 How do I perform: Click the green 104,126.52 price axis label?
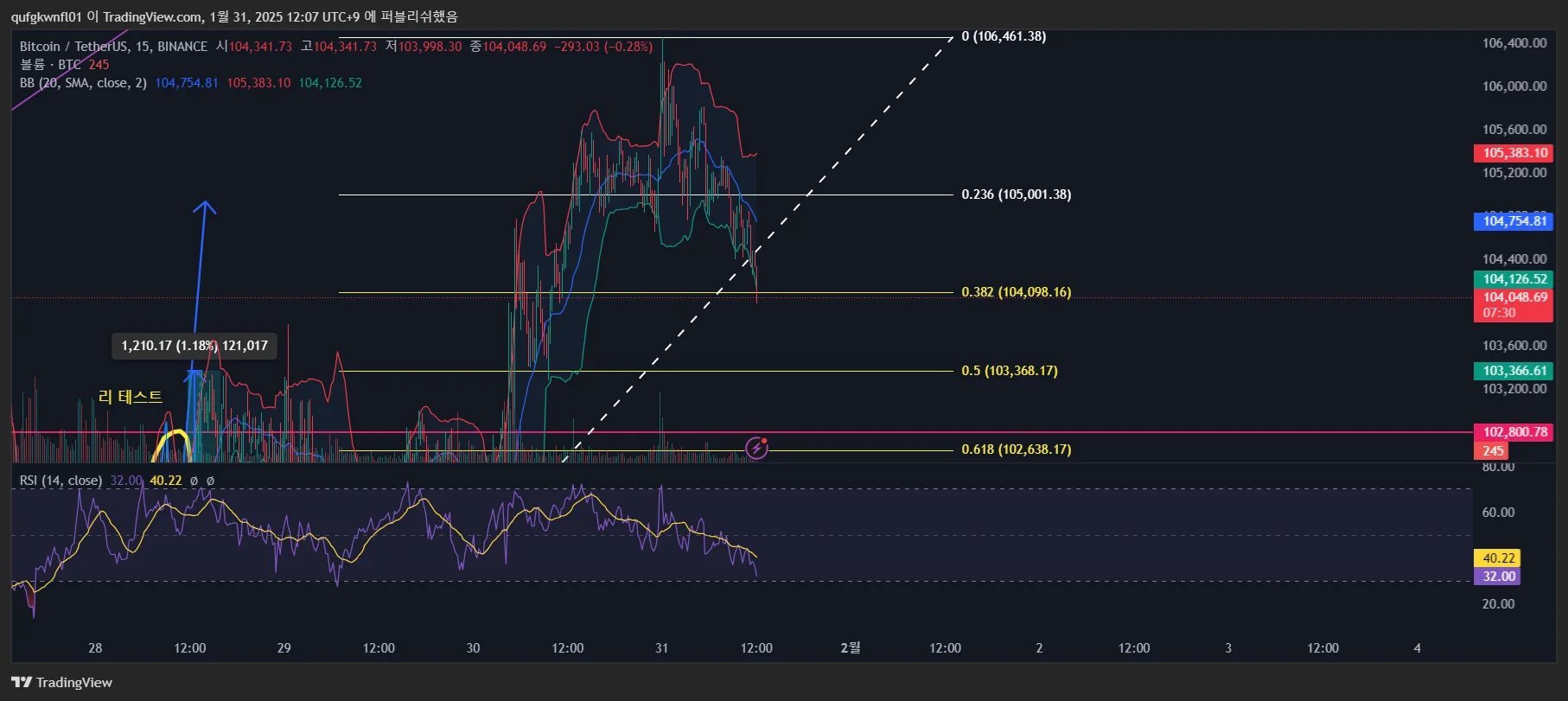(x=1514, y=279)
